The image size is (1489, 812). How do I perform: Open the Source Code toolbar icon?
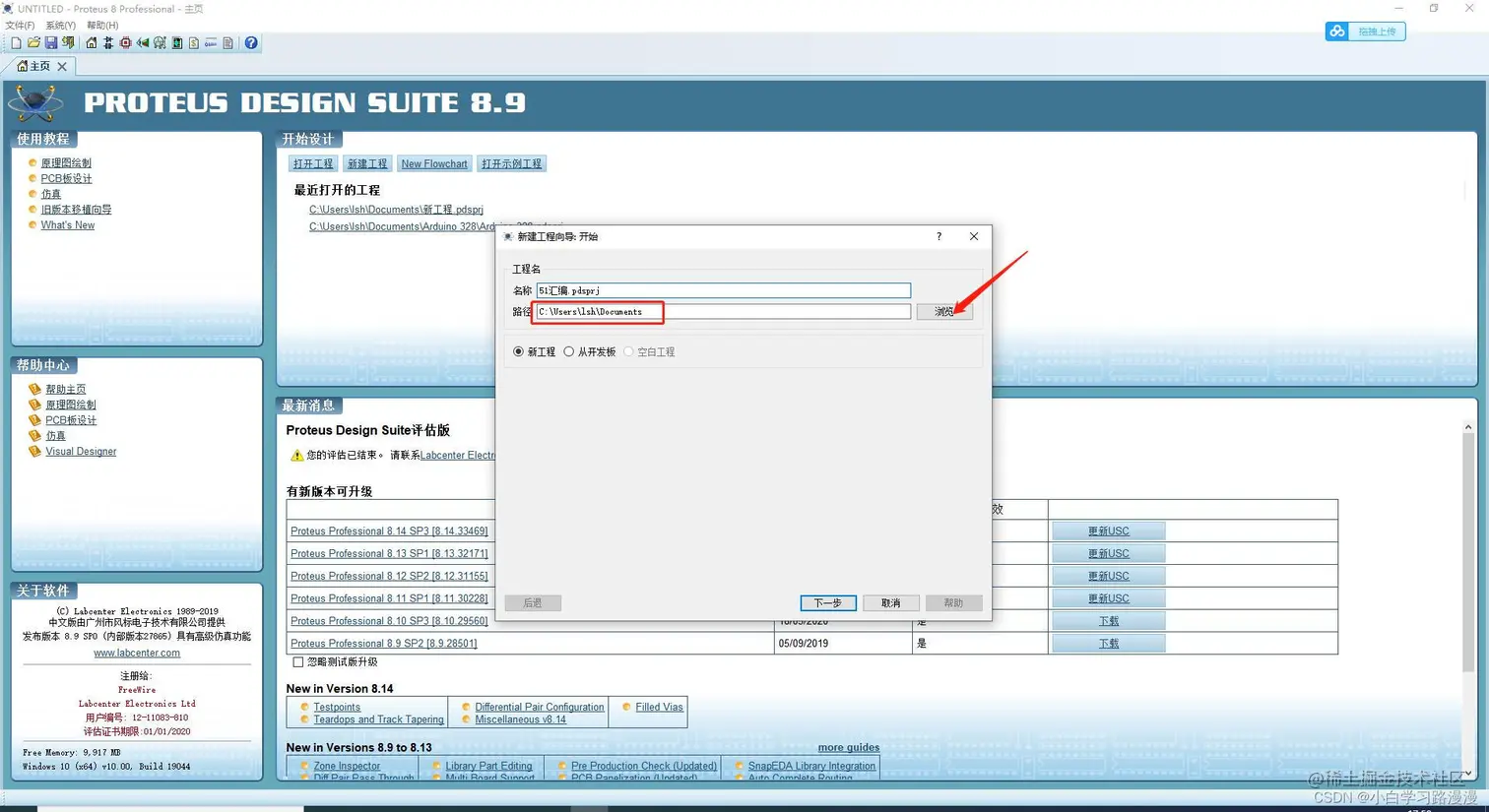coord(211,43)
